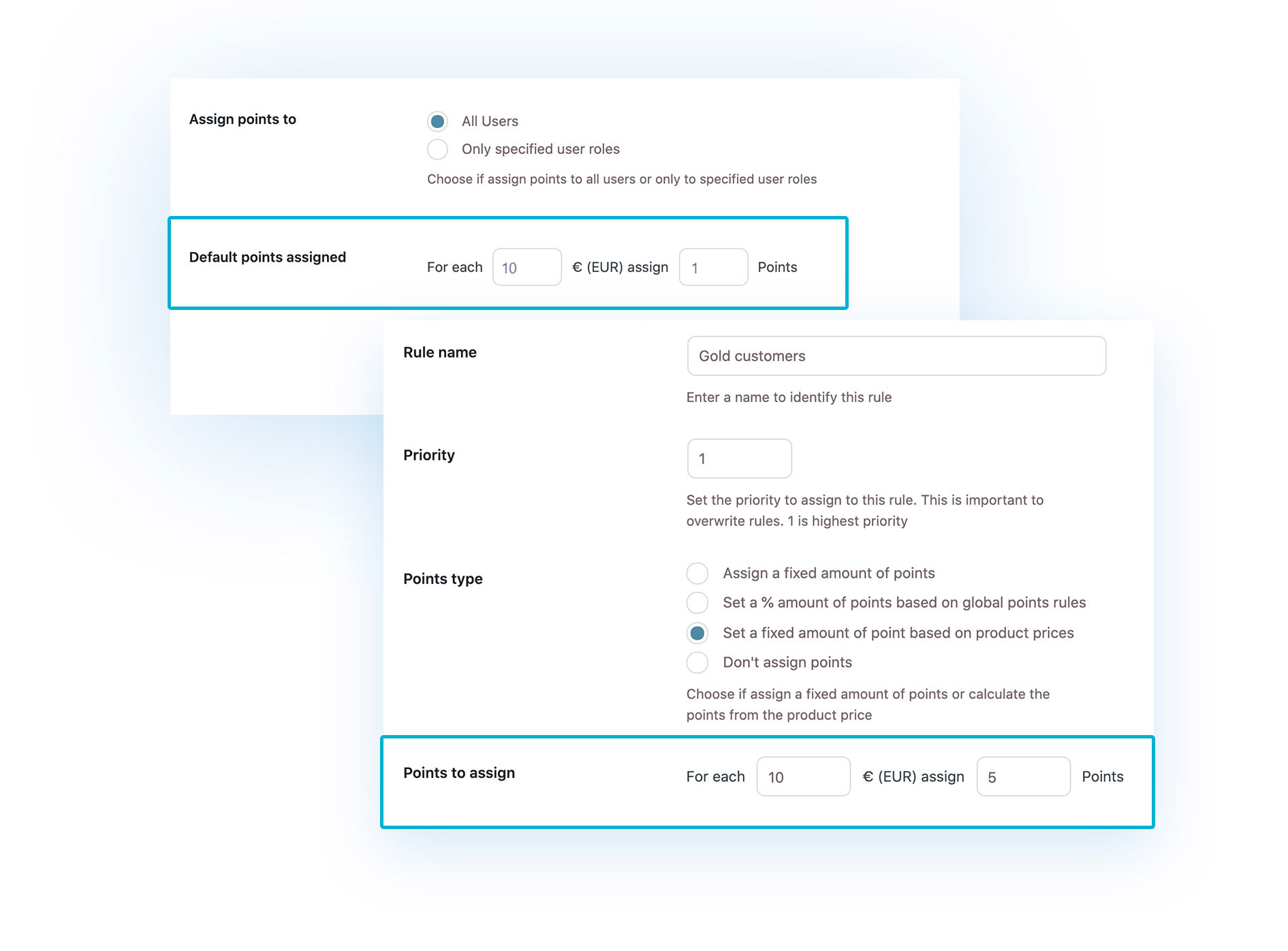This screenshot has width=1288, height=951.
Task: Select Assign a fixed amount of points
Action: click(x=697, y=574)
